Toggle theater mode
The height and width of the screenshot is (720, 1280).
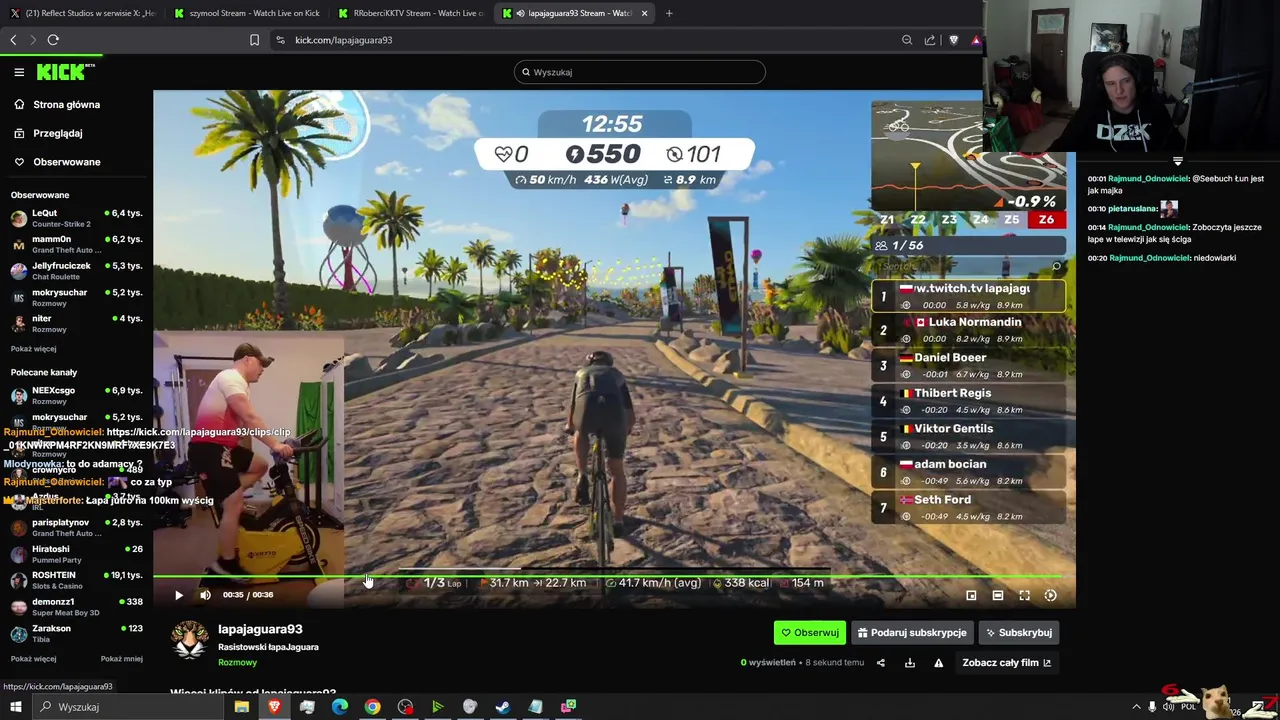[x=997, y=595]
